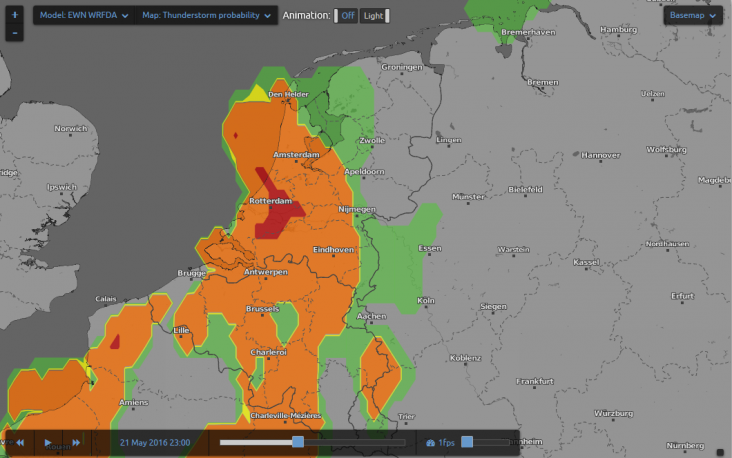
Task: Click the yellow area near Den Helder
Action: (x=257, y=94)
